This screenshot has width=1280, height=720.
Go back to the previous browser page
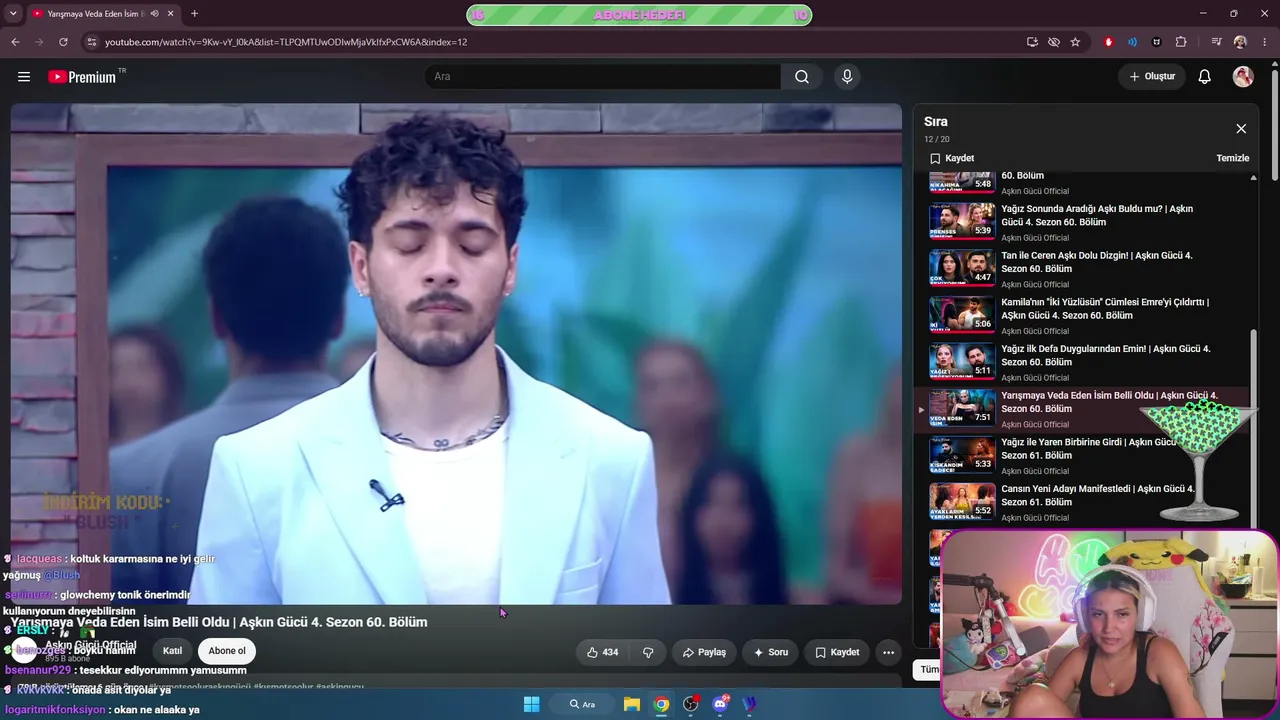[x=15, y=42]
